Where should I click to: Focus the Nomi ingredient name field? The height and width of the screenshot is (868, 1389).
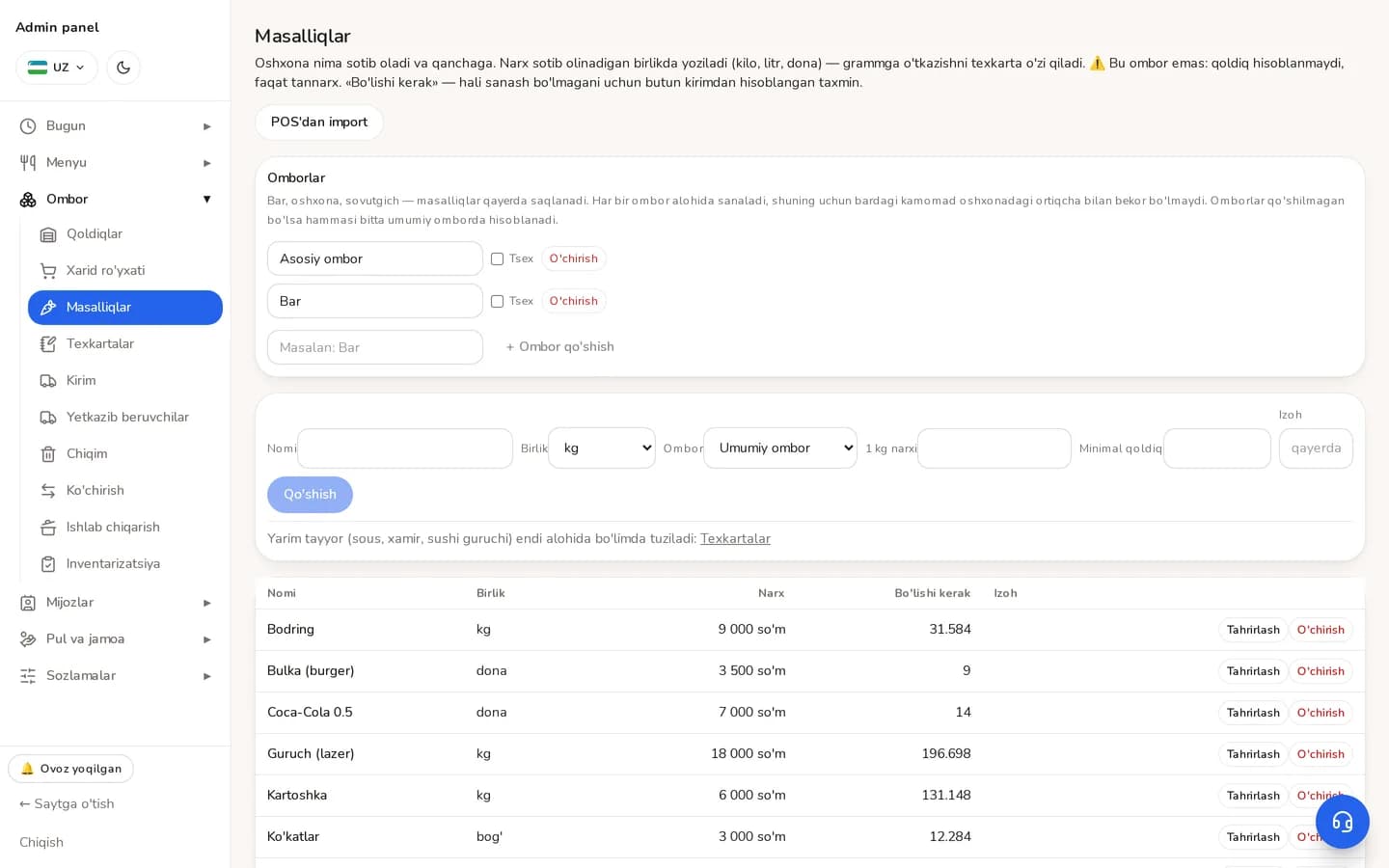tap(405, 448)
